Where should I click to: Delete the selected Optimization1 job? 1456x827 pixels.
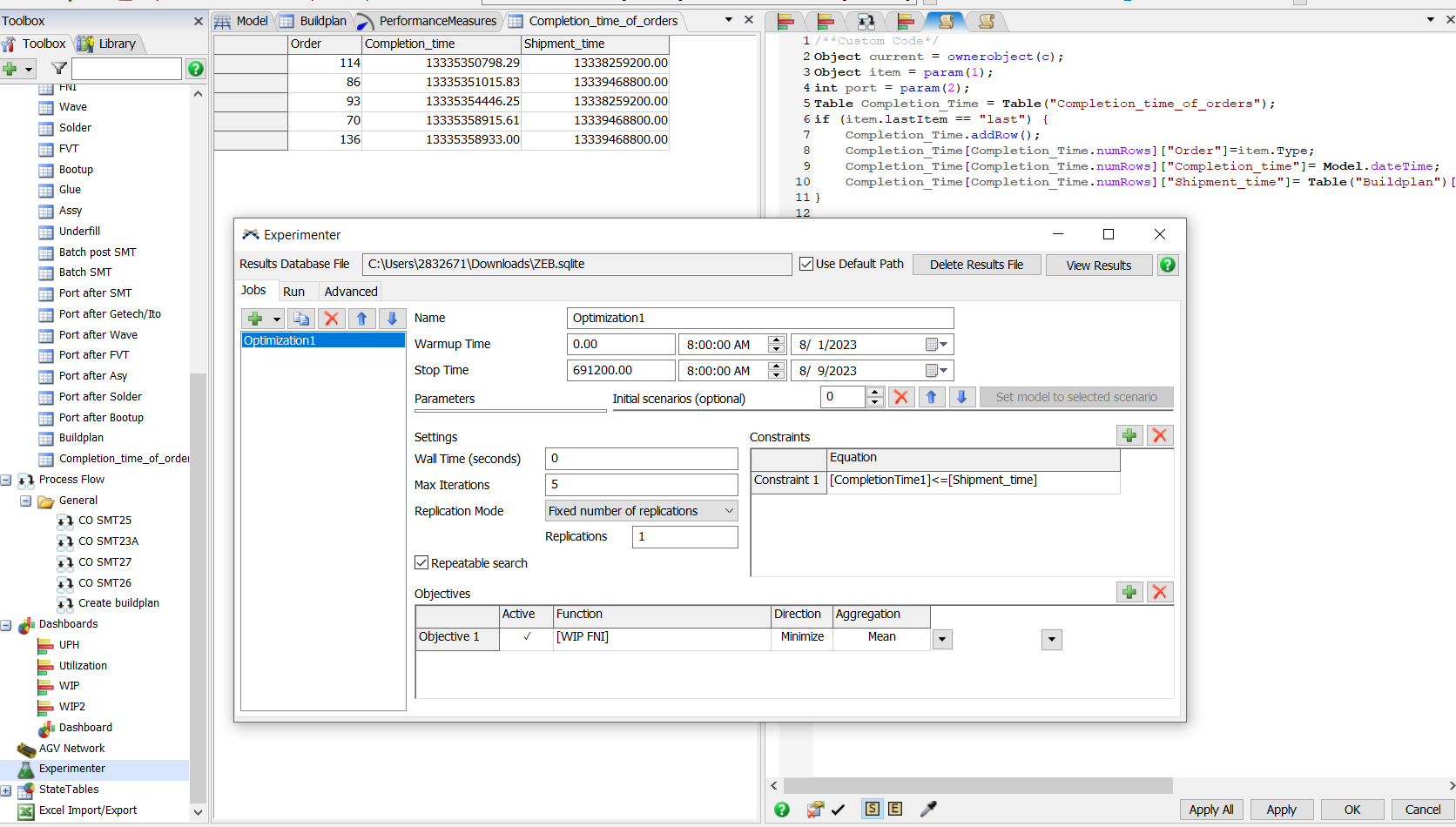click(331, 319)
